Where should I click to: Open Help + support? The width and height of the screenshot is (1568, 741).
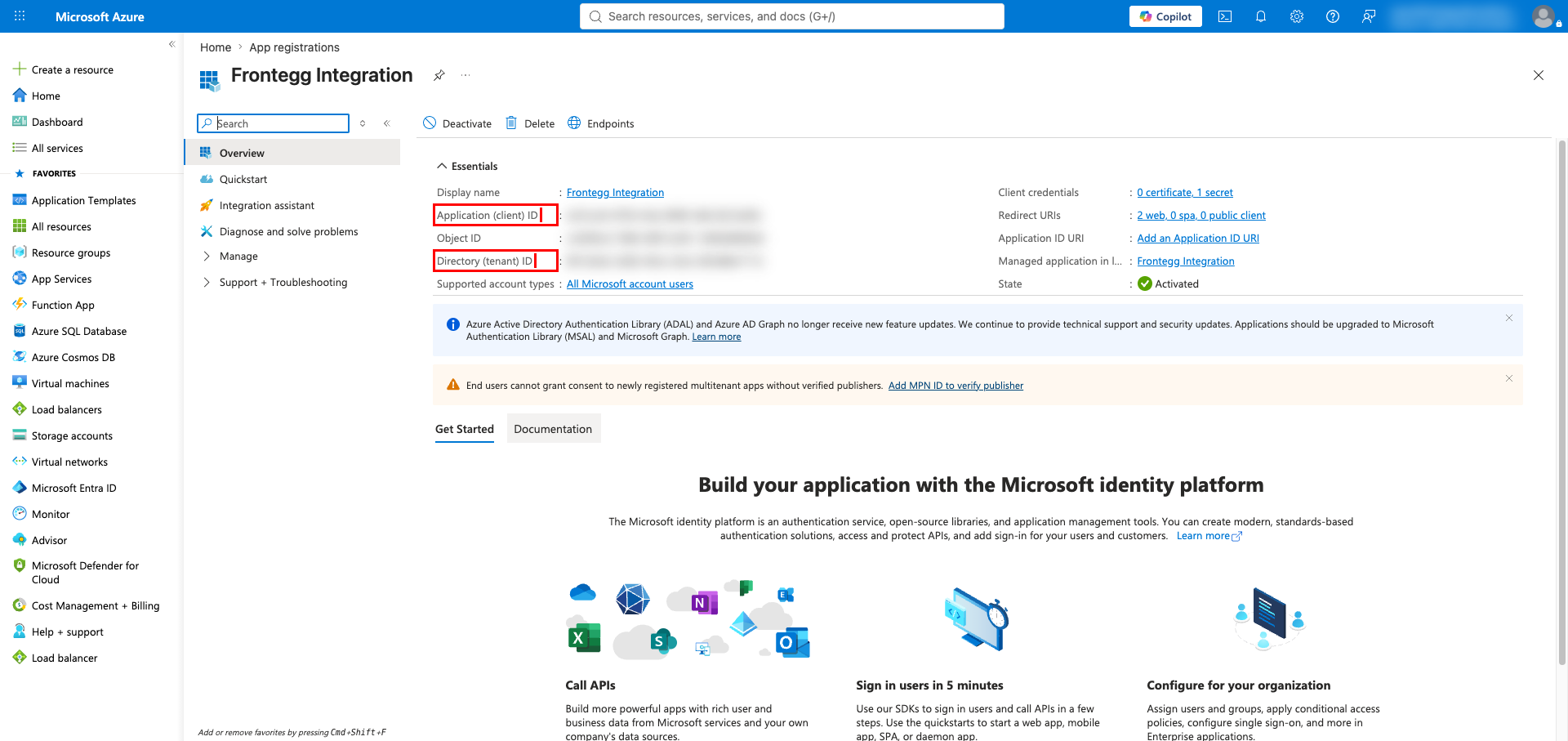pos(67,632)
